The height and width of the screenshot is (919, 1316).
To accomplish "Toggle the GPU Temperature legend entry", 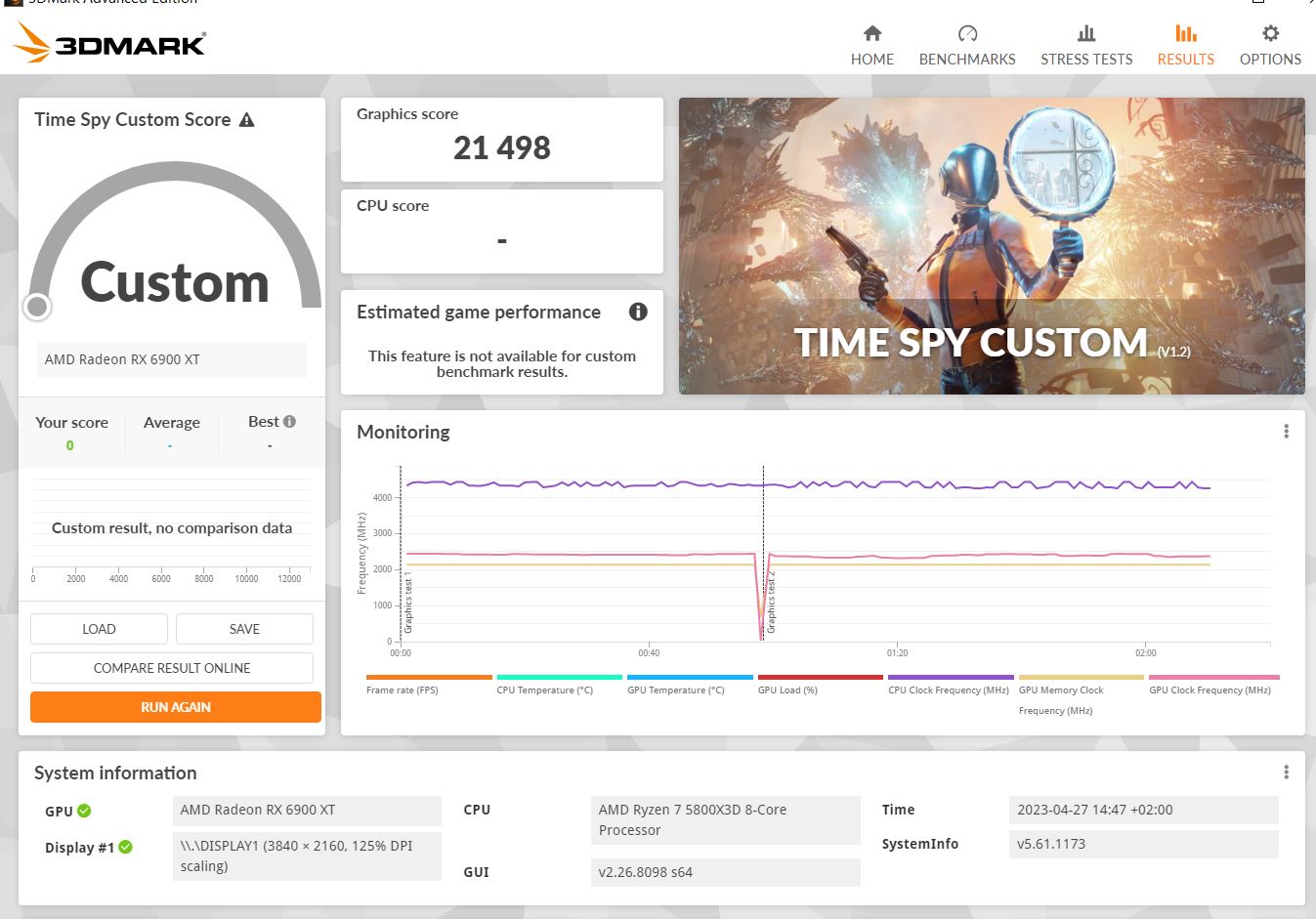I will pyautogui.click(x=690, y=684).
